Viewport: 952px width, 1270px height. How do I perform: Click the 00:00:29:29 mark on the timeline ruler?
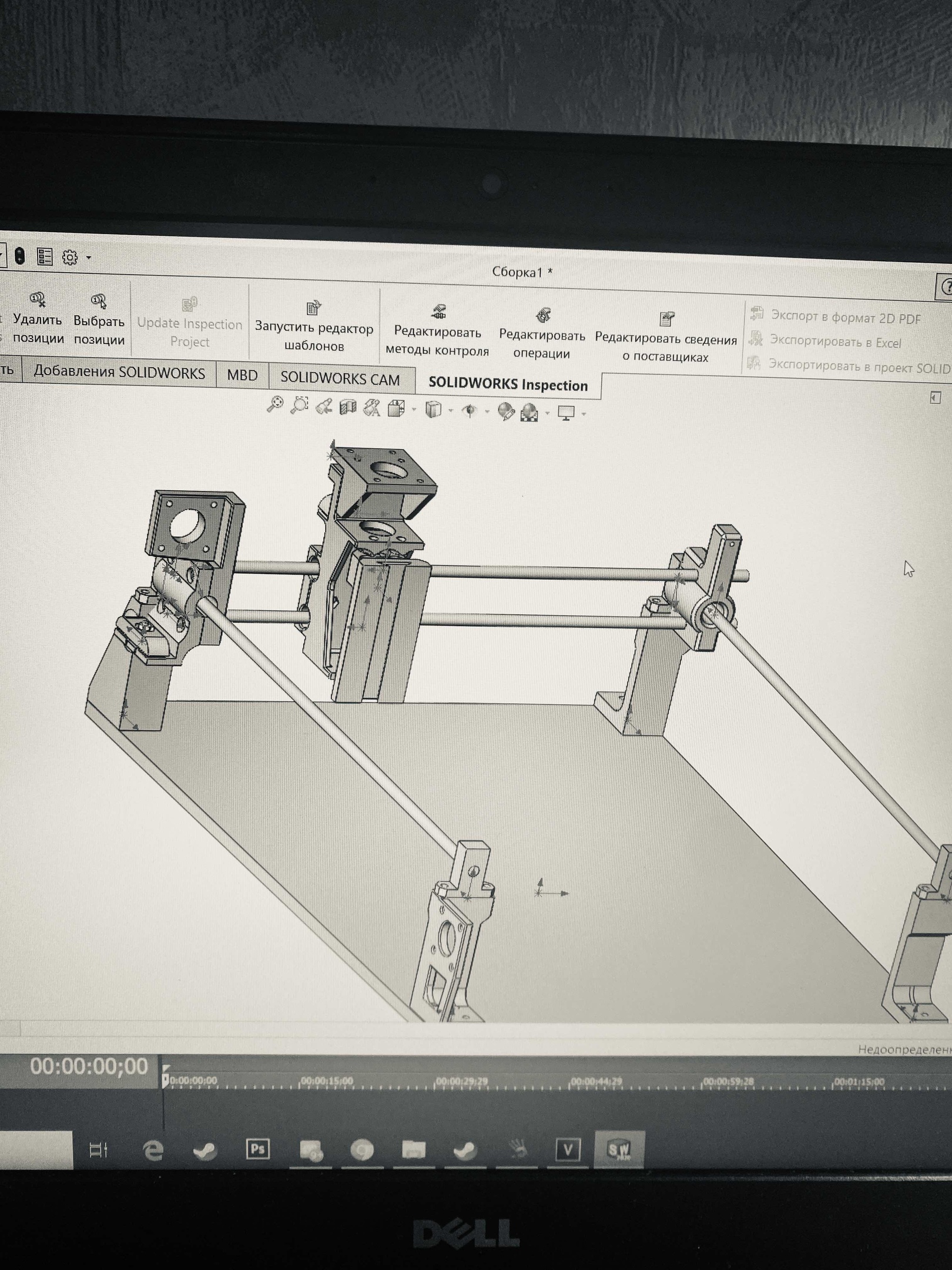click(x=462, y=1081)
